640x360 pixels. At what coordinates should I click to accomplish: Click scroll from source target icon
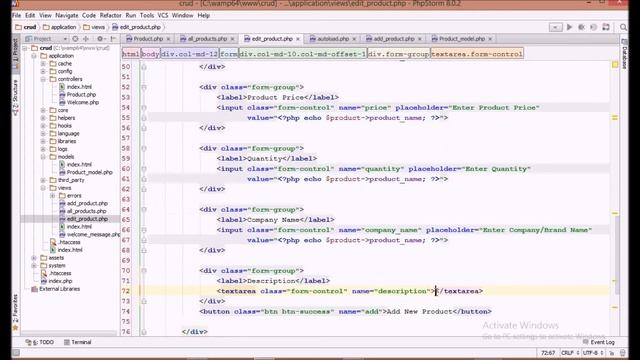coord(75,39)
